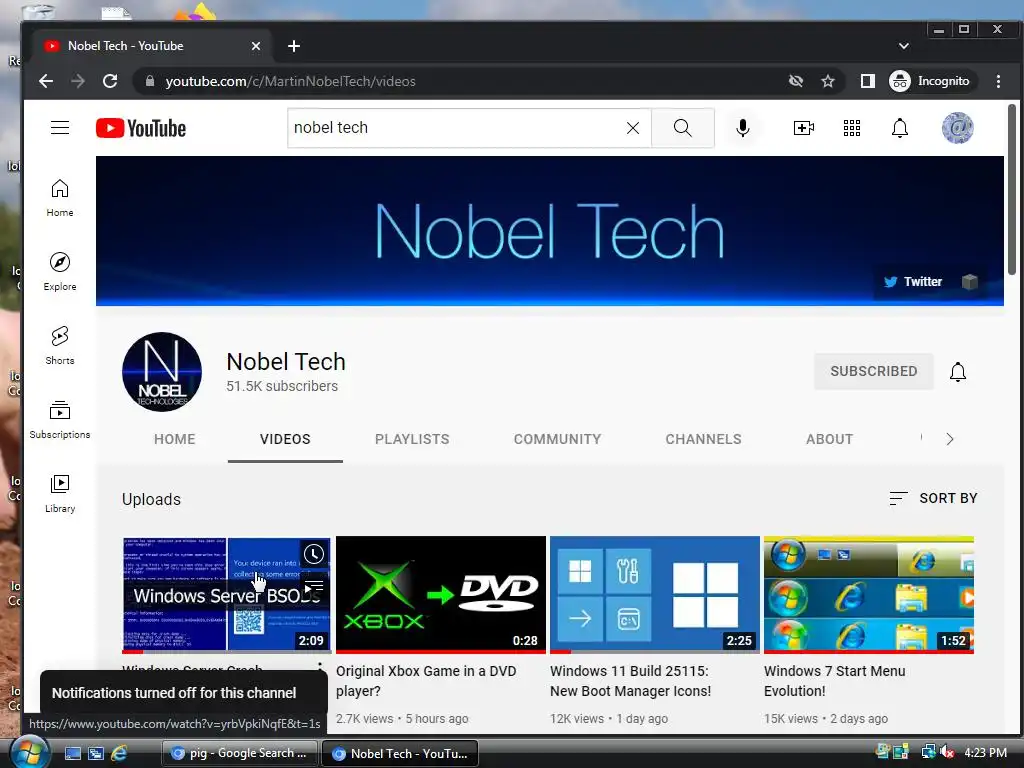Image resolution: width=1024 pixels, height=768 pixels.
Task: Open the Chrome three-dot menu
Action: [998, 81]
